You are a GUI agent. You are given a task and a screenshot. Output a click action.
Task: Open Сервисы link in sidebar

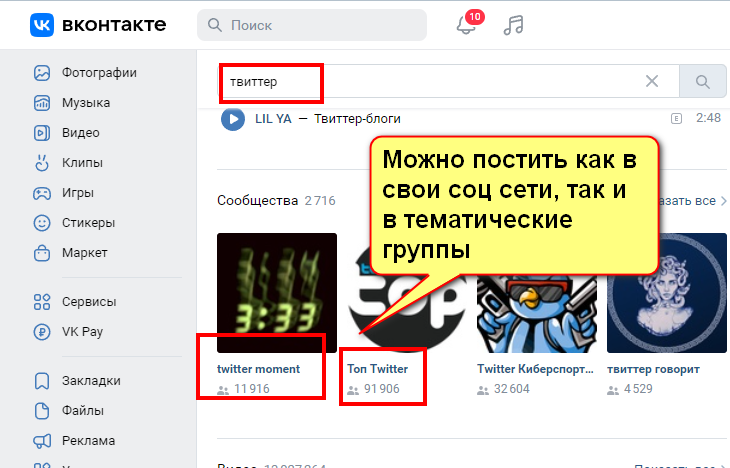click(89, 302)
